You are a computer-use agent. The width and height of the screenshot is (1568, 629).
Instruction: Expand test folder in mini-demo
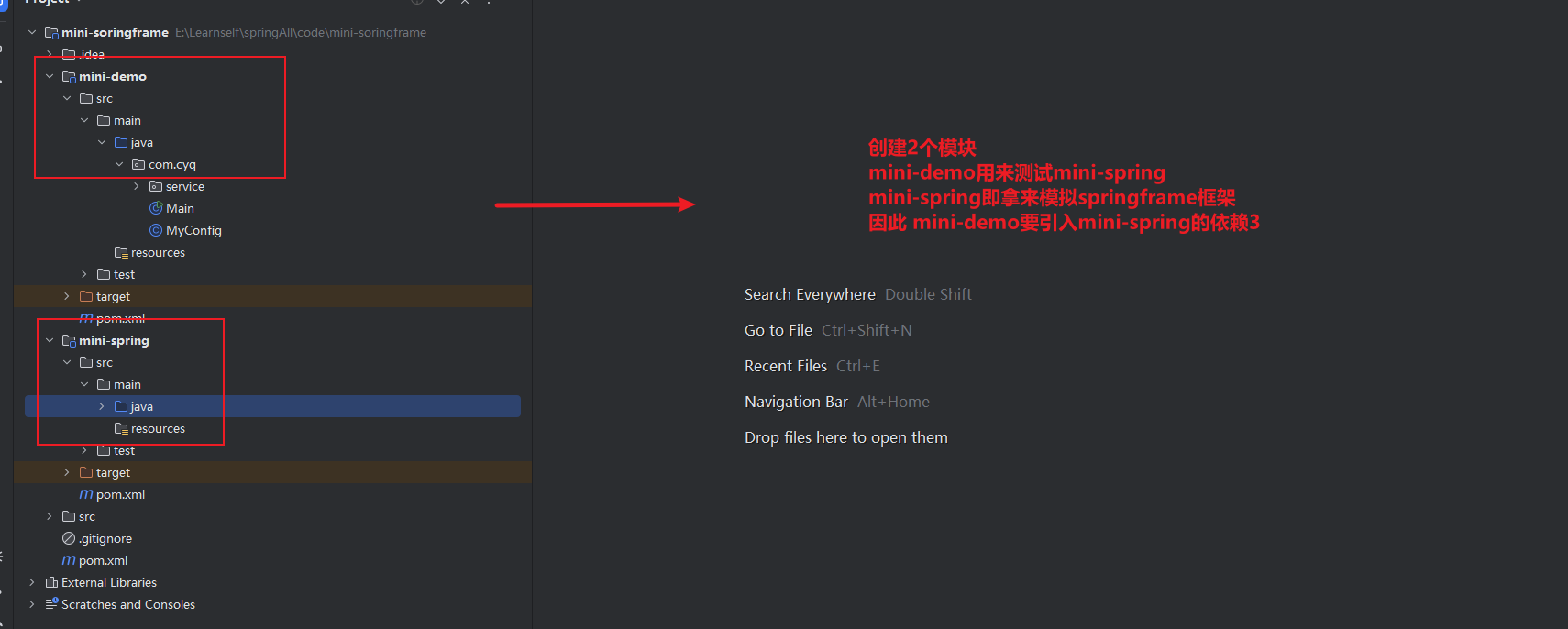pos(84,274)
